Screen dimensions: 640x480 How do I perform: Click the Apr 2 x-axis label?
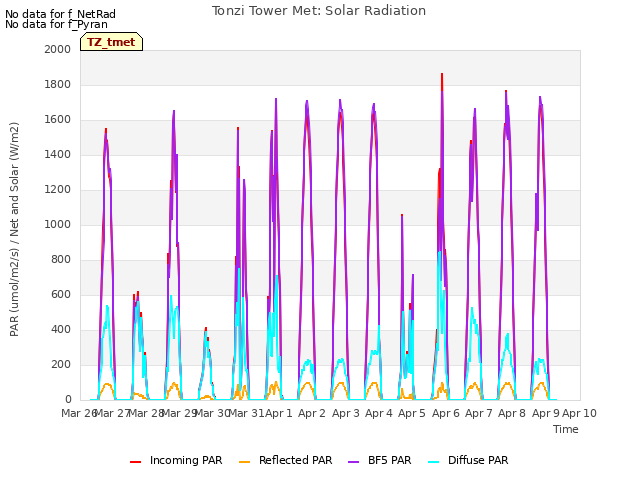(x=312, y=413)
